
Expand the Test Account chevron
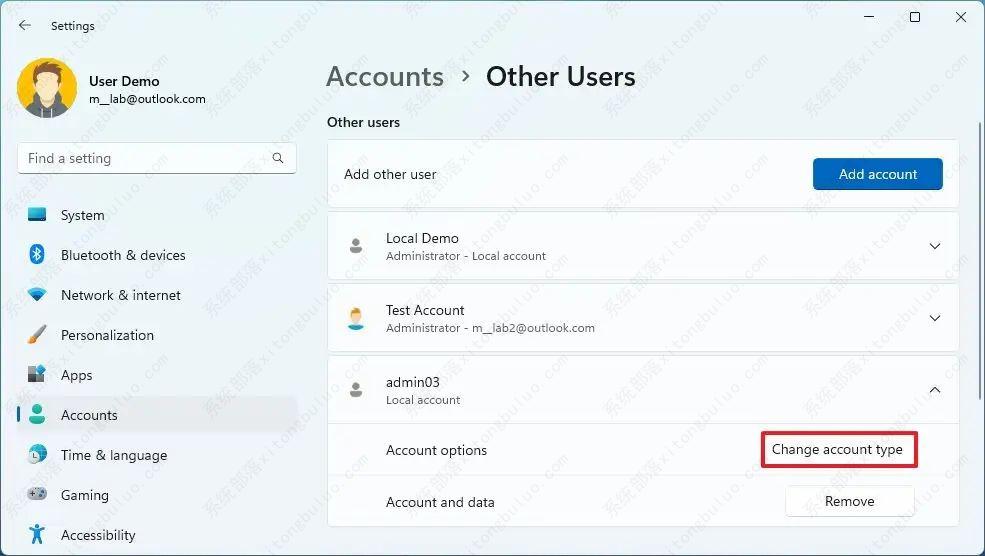935,318
